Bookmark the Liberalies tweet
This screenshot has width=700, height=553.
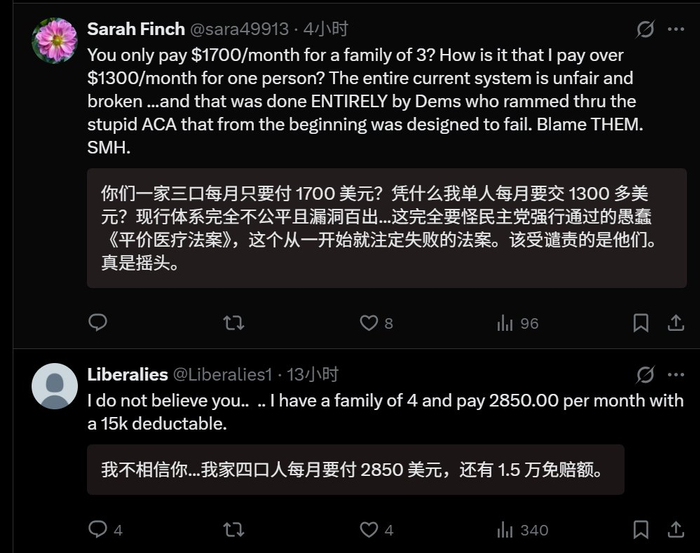641,530
